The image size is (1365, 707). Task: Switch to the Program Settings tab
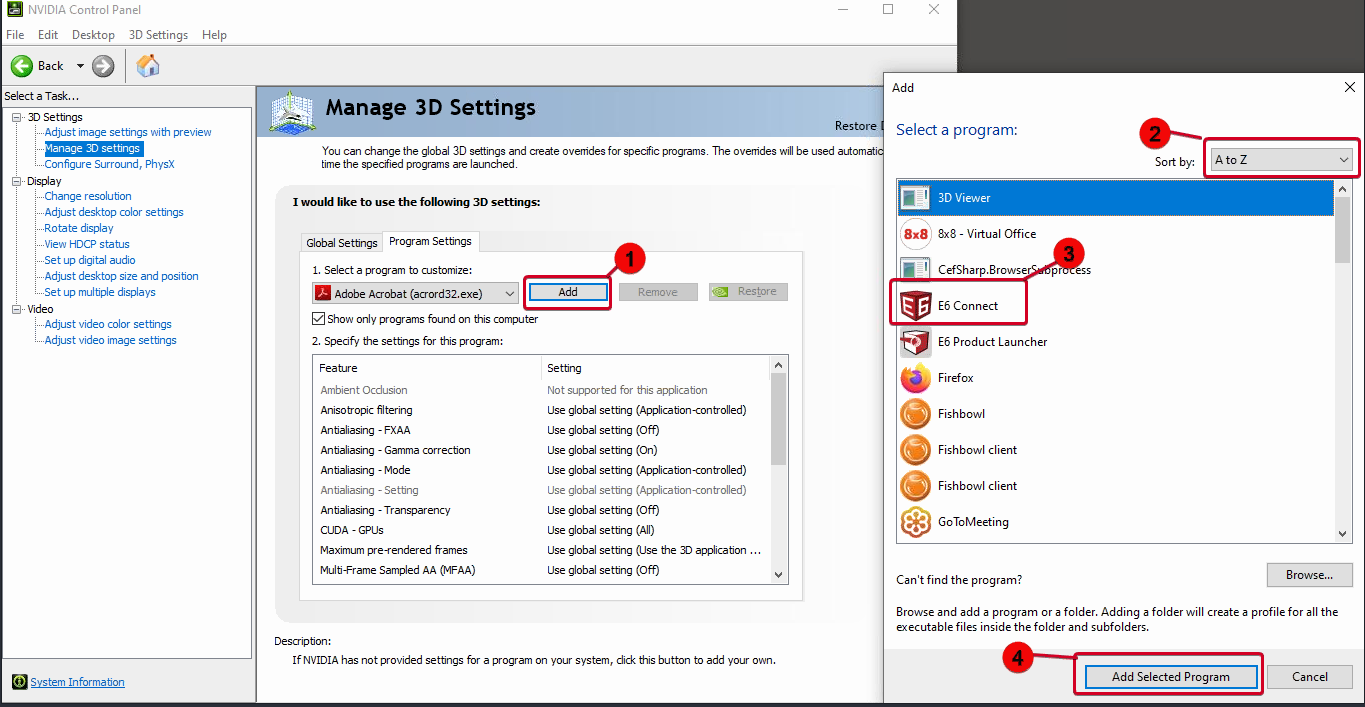430,241
